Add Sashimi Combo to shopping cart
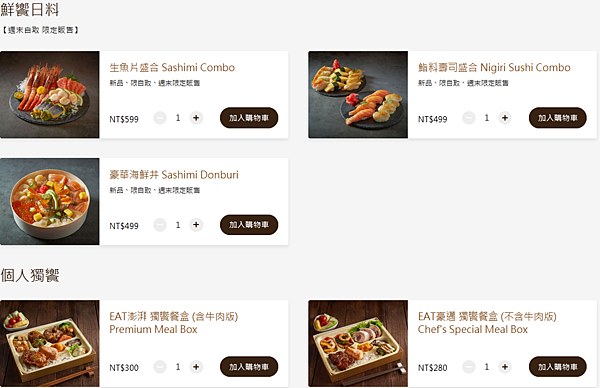600x388 pixels. tap(249, 118)
